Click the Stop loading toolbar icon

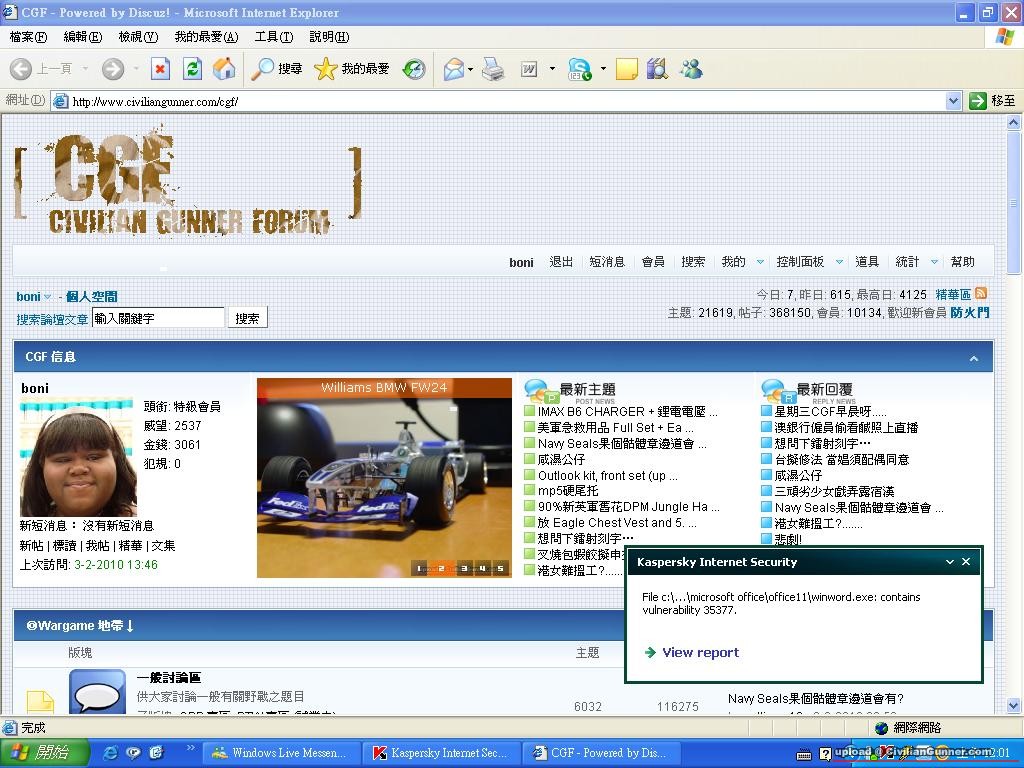point(160,69)
